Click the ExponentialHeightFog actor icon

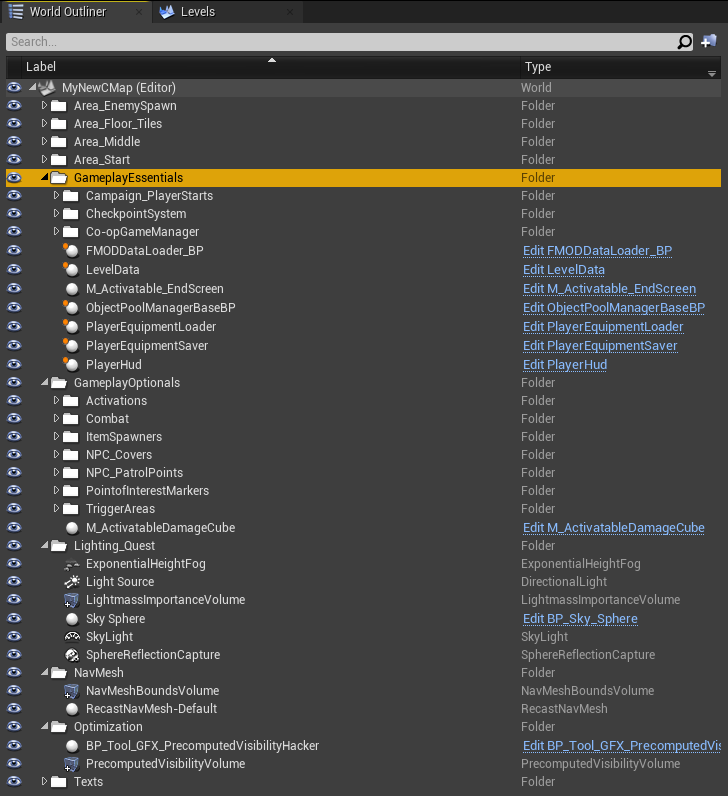coord(71,564)
